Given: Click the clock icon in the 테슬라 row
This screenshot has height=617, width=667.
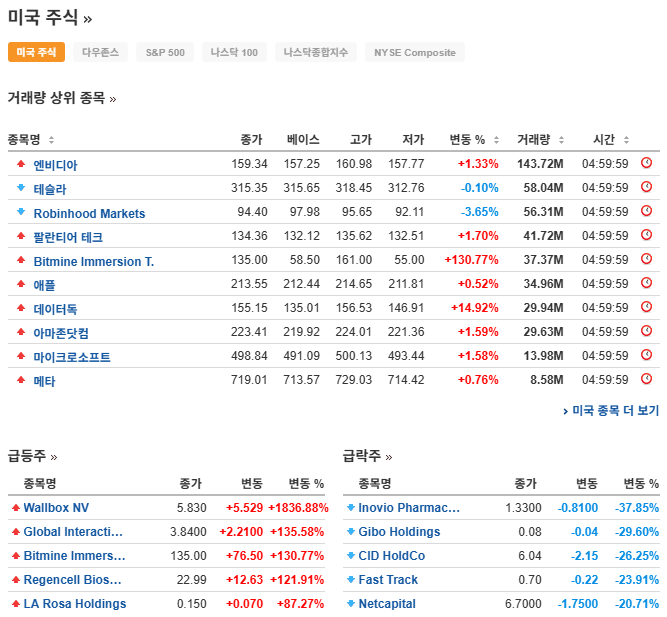Looking at the screenshot, I should coord(646,187).
